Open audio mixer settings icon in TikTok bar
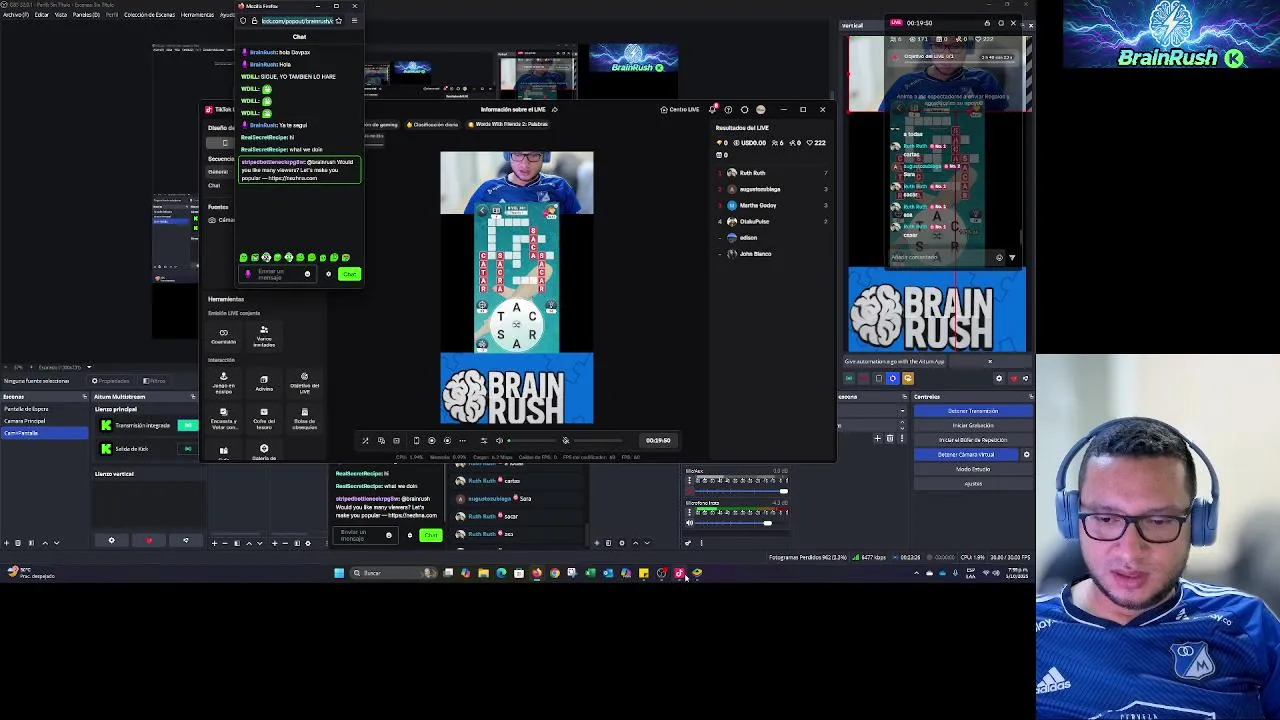This screenshot has width=1280, height=720. tap(484, 440)
